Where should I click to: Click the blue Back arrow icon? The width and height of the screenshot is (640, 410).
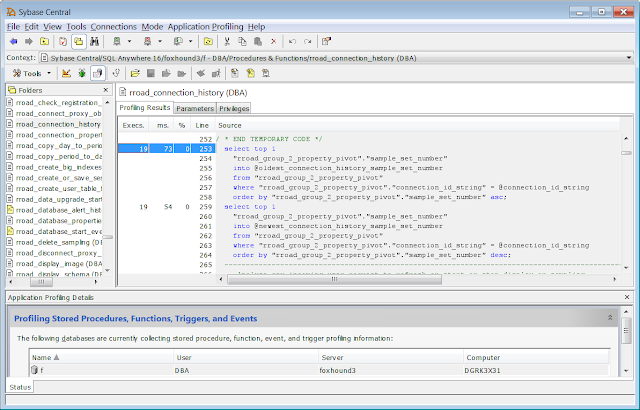(14, 41)
